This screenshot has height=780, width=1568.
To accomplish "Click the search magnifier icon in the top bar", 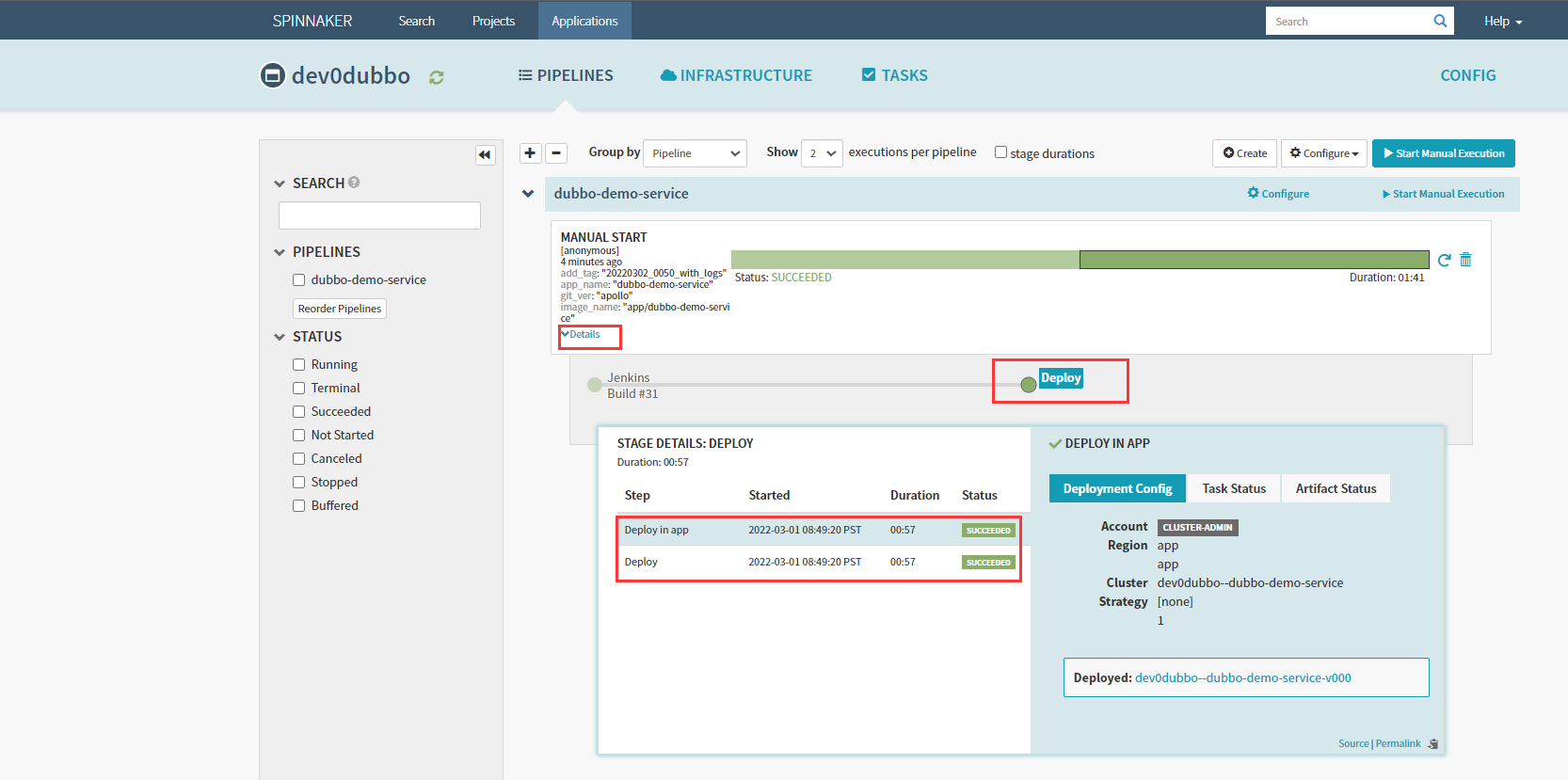I will 1440,21.
